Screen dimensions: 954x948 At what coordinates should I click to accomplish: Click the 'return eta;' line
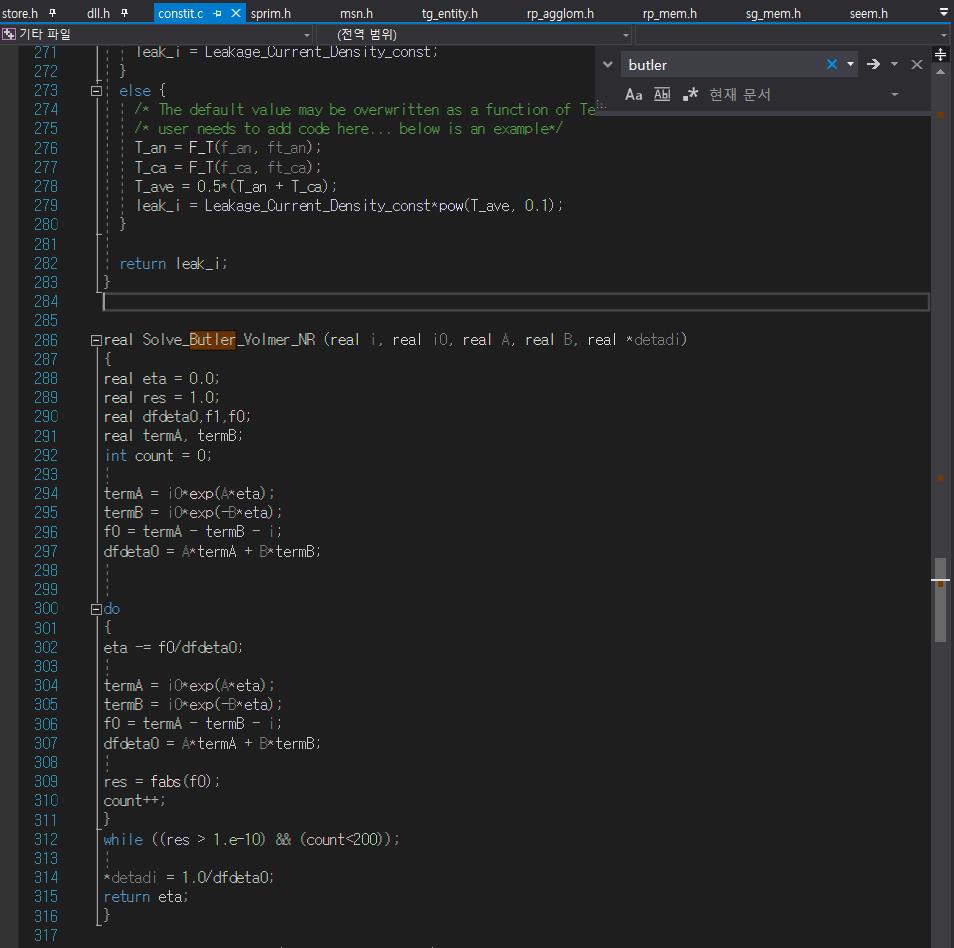pyautogui.click(x=146, y=897)
